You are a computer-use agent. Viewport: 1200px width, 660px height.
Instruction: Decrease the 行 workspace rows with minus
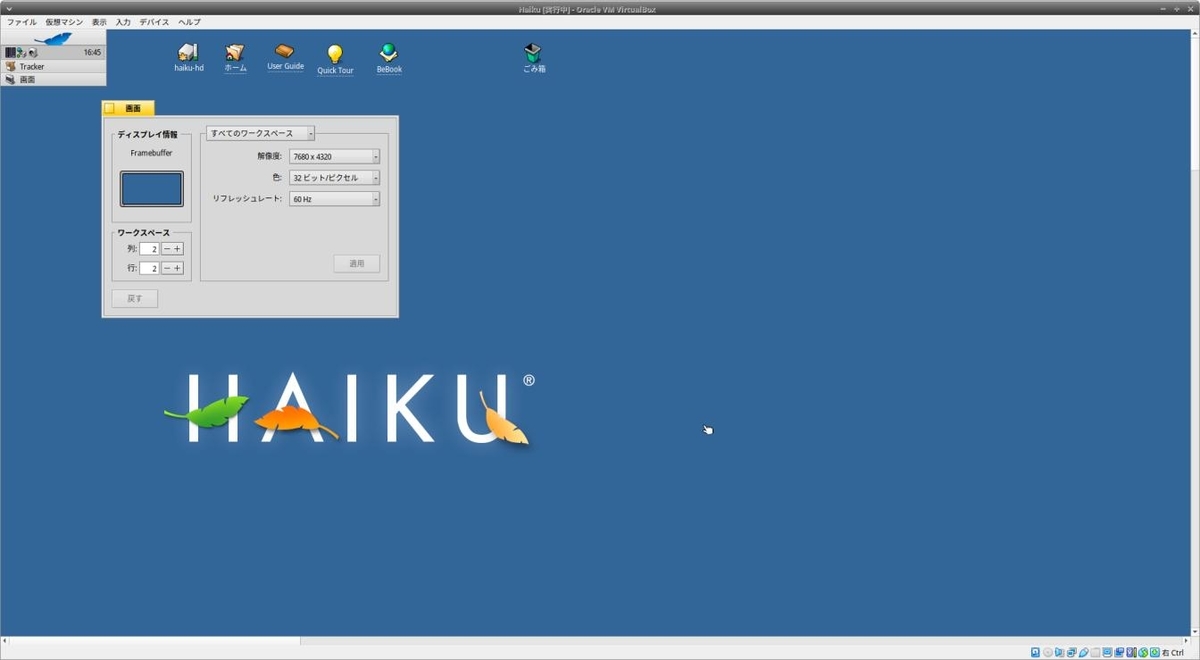(x=166, y=268)
